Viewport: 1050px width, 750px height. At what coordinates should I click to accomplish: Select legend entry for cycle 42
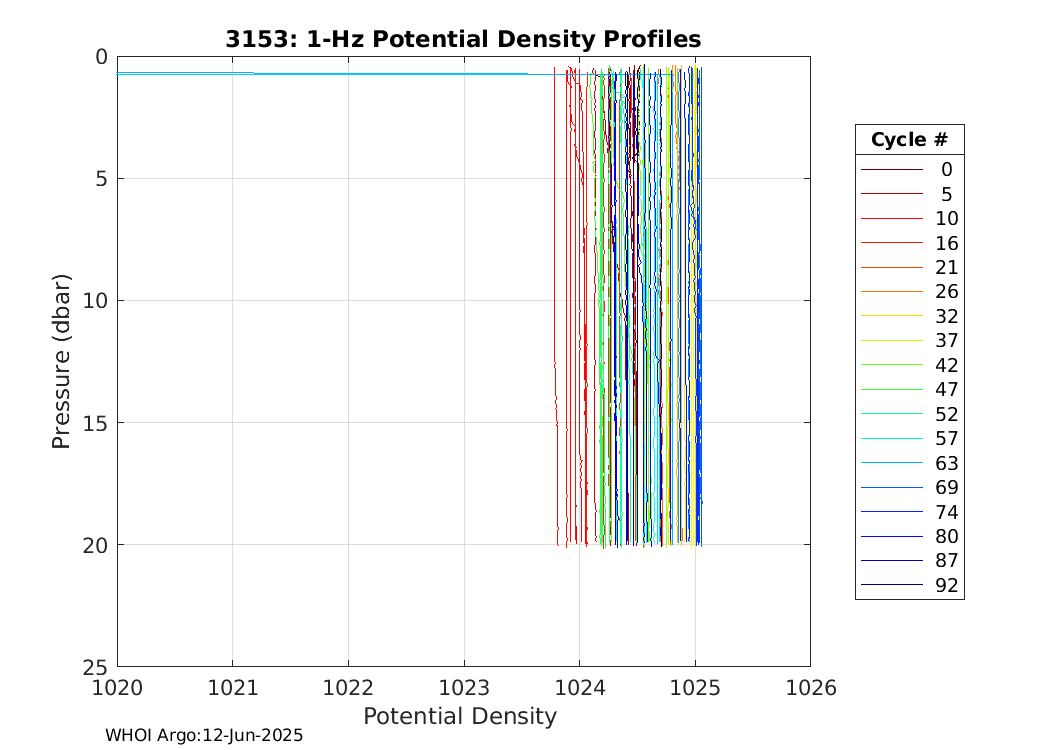coord(909,365)
